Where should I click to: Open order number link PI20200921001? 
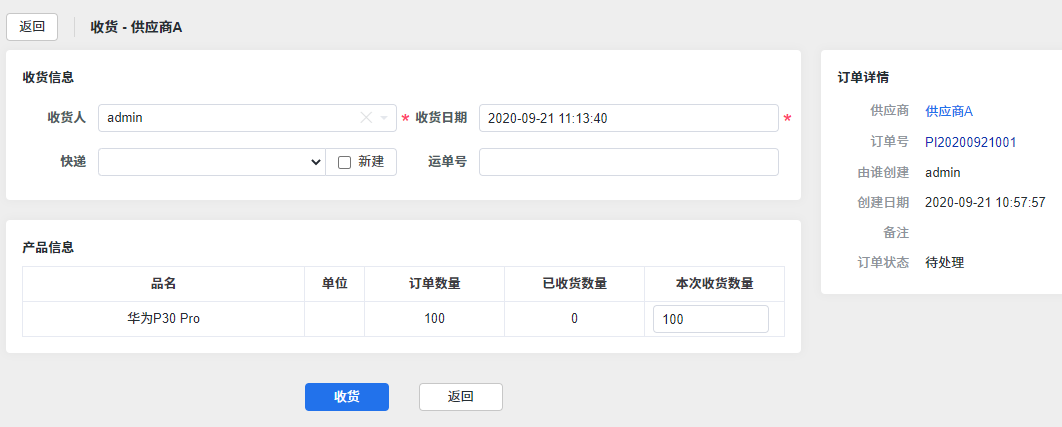tap(970, 142)
